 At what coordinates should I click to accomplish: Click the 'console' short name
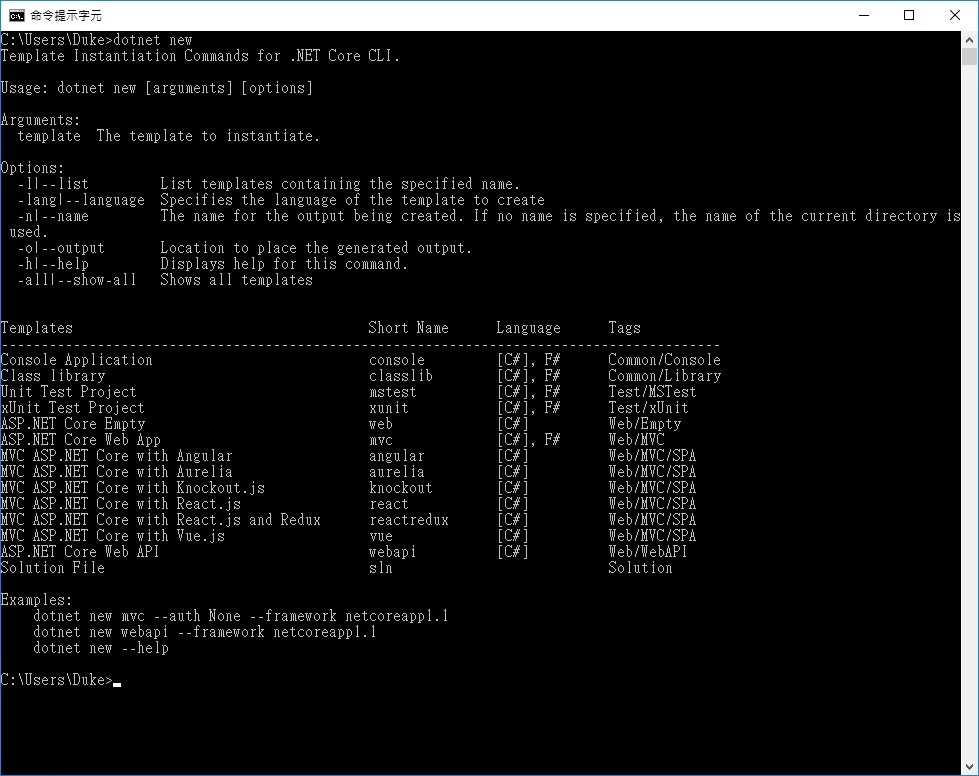[396, 360]
